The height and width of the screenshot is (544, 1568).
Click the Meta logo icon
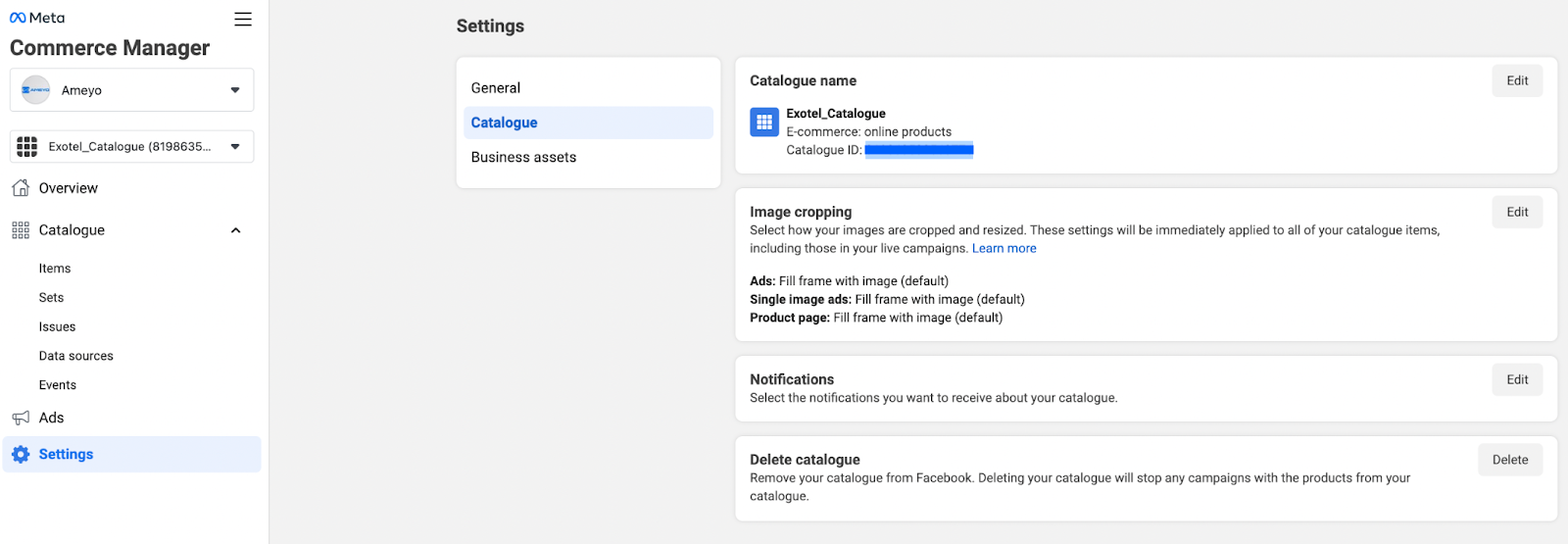[x=18, y=18]
